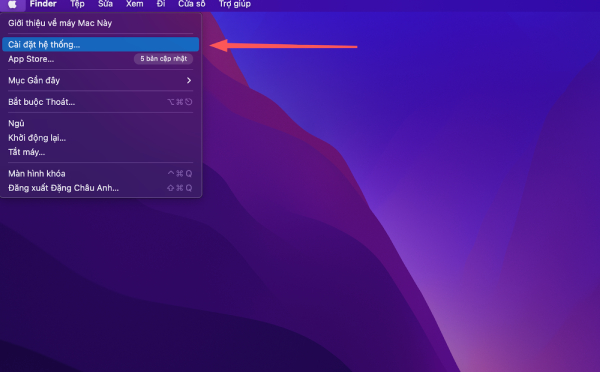Image resolution: width=600 pixels, height=372 pixels.
Task: Click the 5 bản cập nhật badge
Action: tap(163, 59)
